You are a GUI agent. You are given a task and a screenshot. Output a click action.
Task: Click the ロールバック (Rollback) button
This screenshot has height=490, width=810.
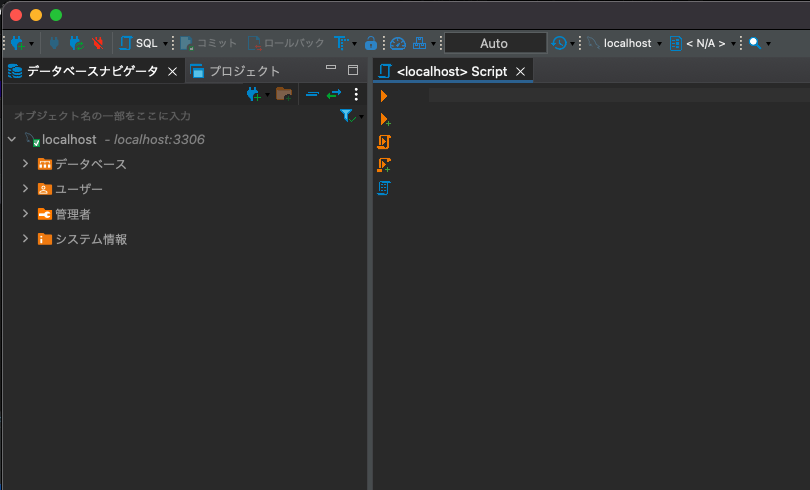tap(286, 43)
